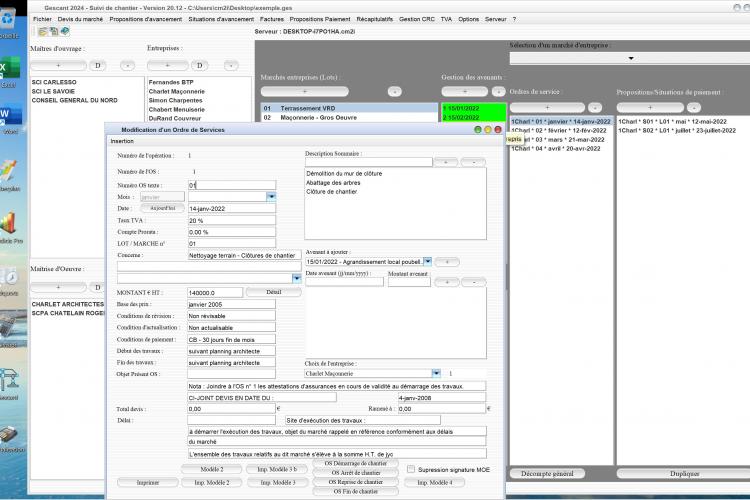Click the Décompte général button
This screenshot has width=750, height=500.
(547, 474)
